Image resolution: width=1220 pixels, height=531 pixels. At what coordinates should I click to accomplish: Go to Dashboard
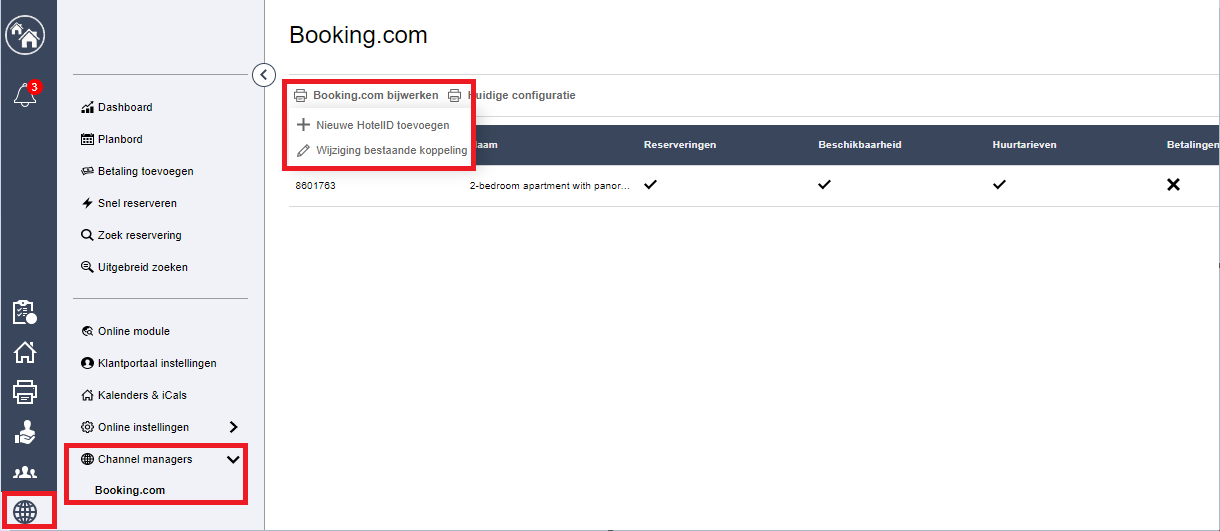pos(117,107)
